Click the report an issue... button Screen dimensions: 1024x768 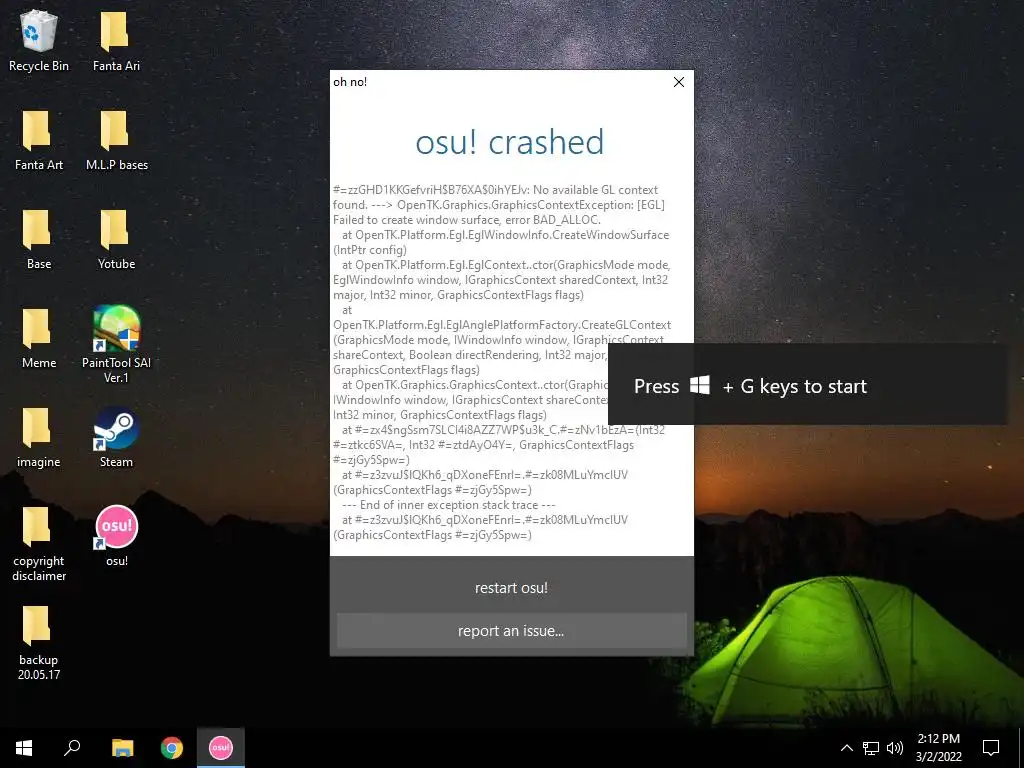pos(511,631)
